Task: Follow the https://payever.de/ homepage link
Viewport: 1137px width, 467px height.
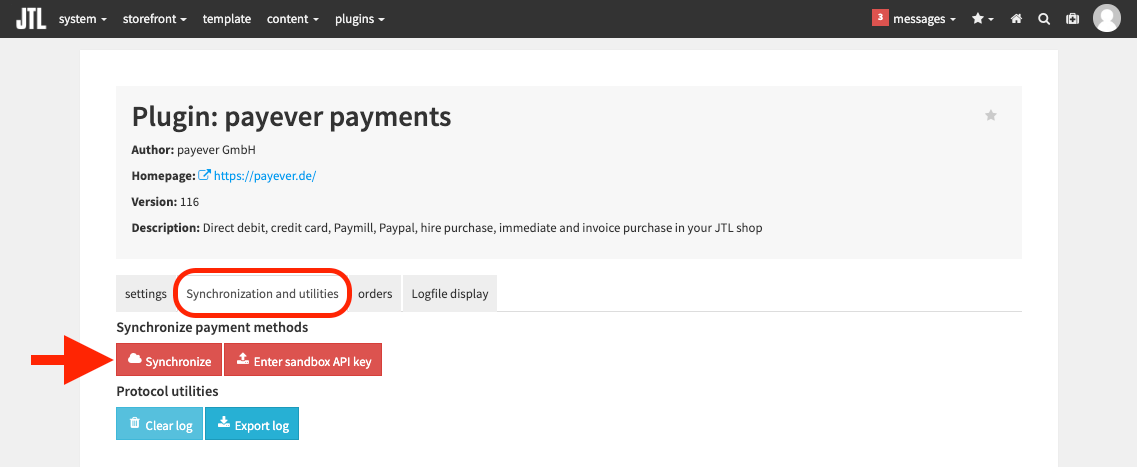Action: pyautogui.click(x=265, y=175)
